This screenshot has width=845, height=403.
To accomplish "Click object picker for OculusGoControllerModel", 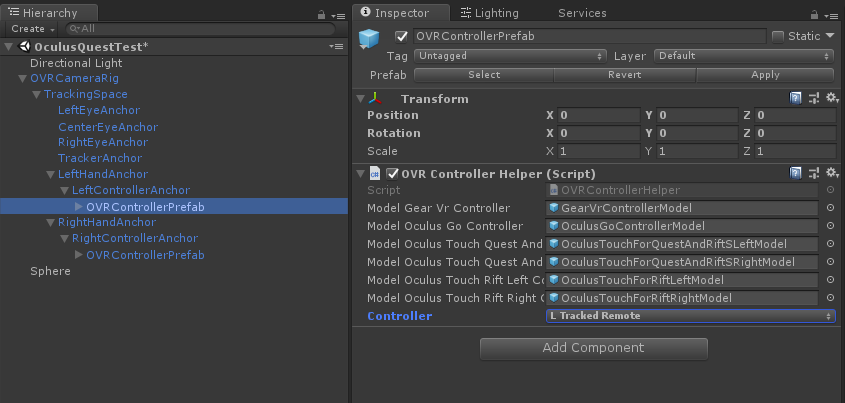I will (830, 226).
